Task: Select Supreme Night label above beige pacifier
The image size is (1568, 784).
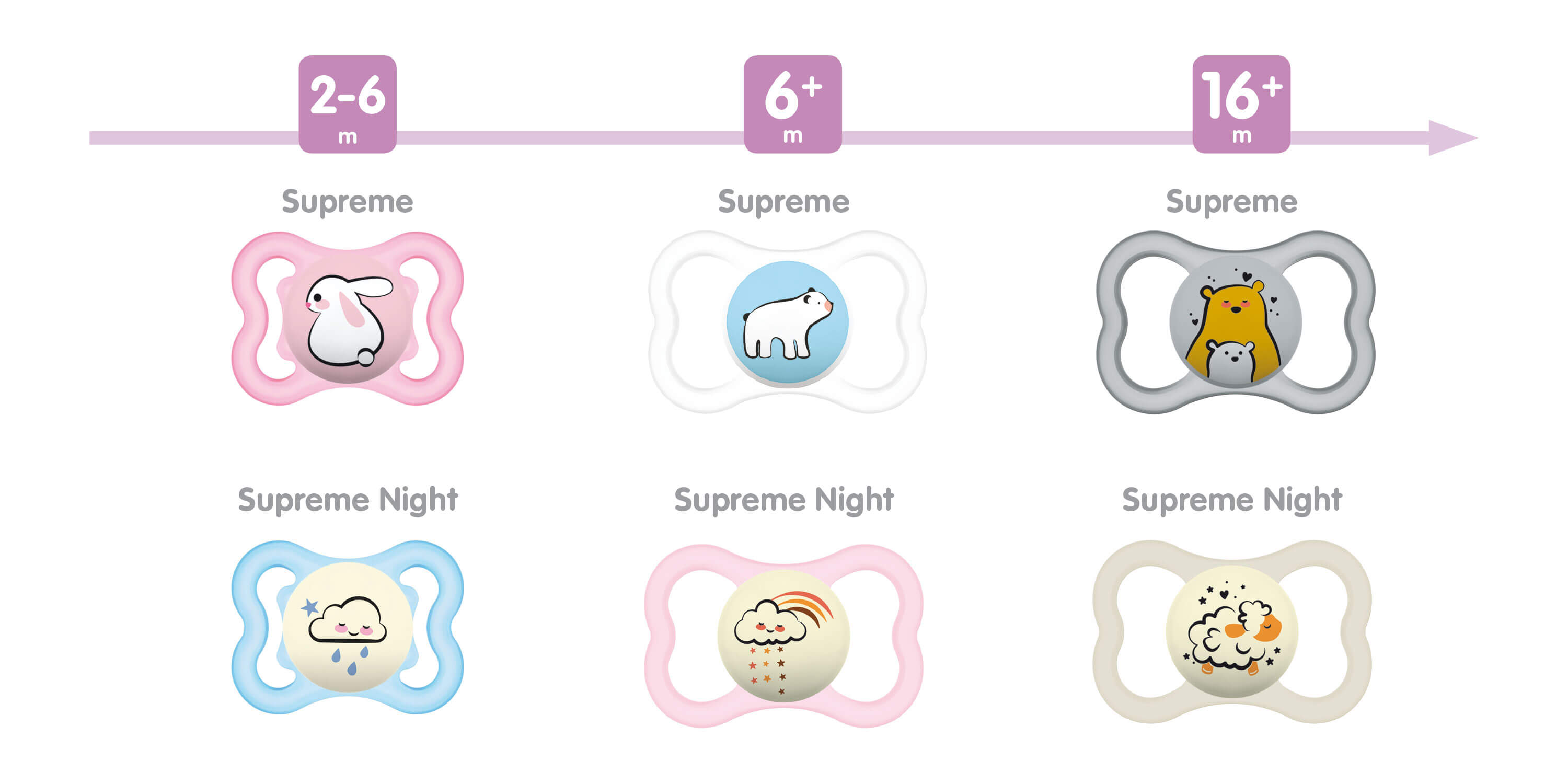Action: [x=1231, y=500]
